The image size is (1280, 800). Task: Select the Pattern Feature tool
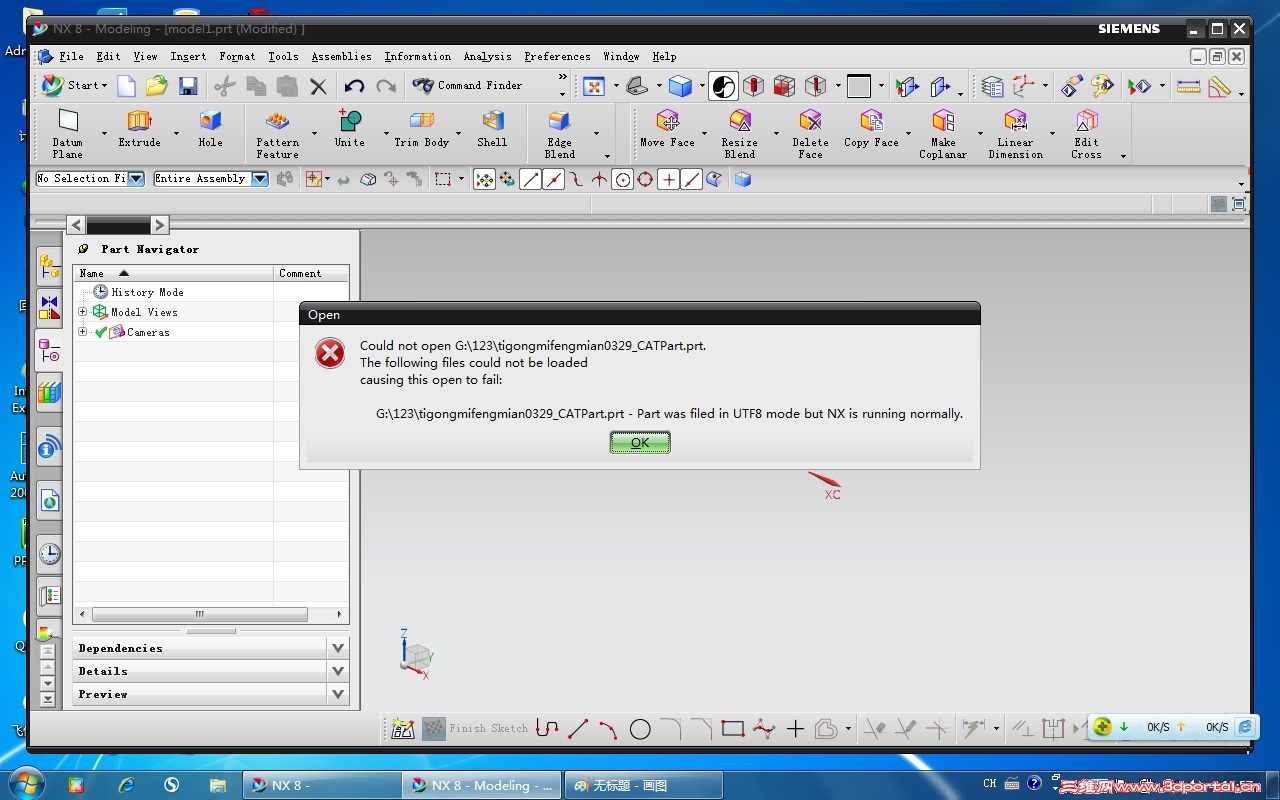[277, 134]
